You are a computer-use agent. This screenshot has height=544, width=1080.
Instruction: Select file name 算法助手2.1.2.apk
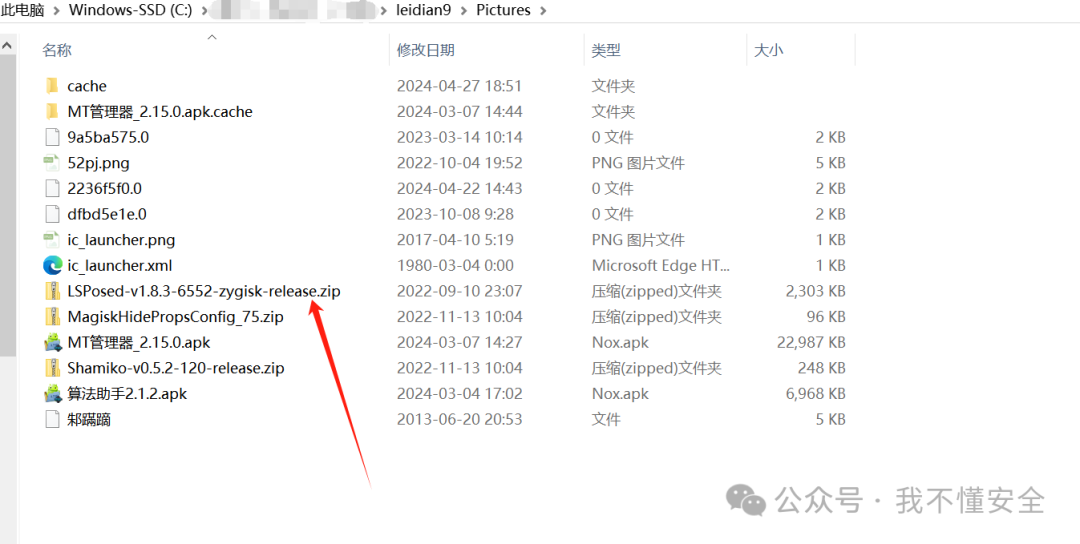click(127, 394)
